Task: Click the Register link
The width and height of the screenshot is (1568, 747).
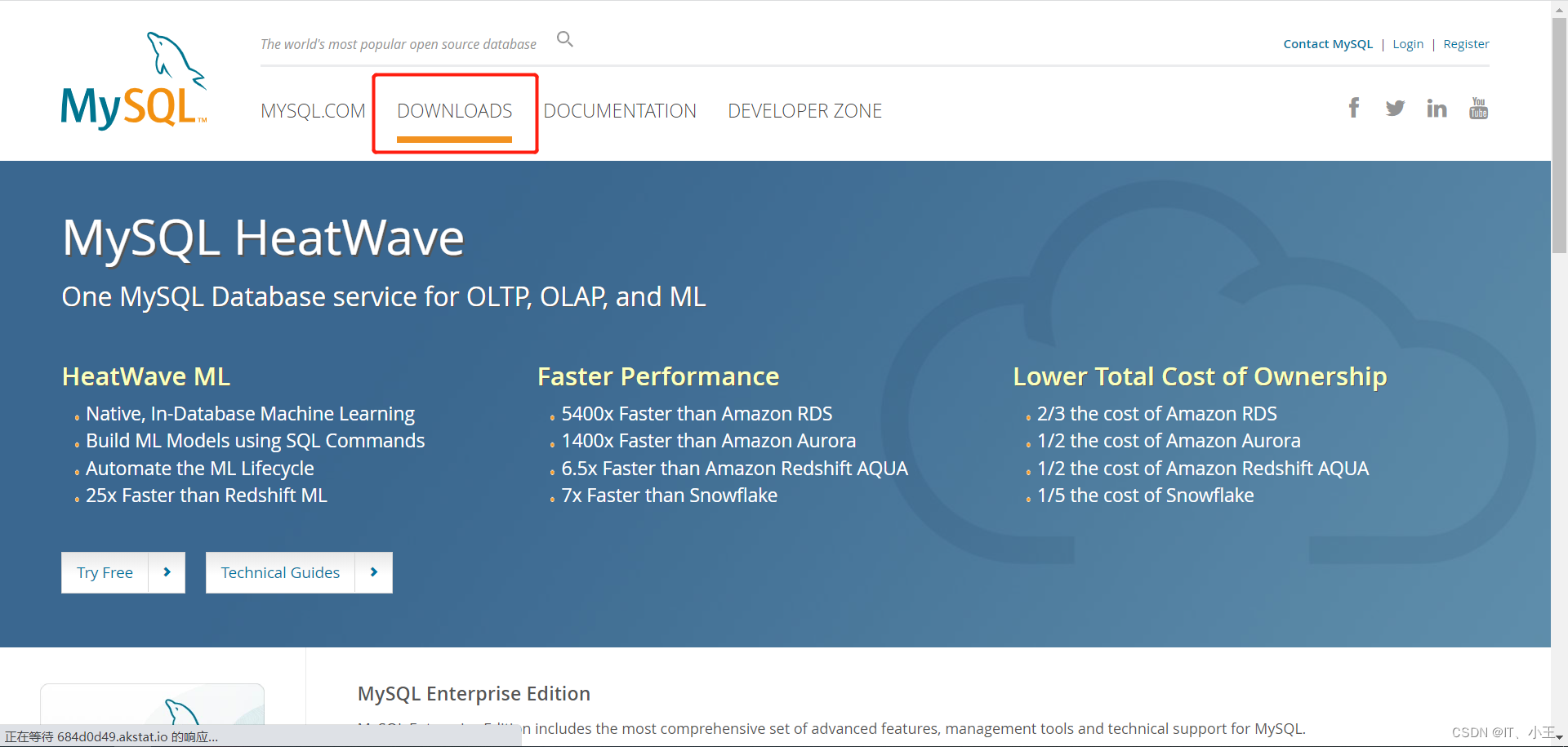Action: pyautogui.click(x=1466, y=44)
